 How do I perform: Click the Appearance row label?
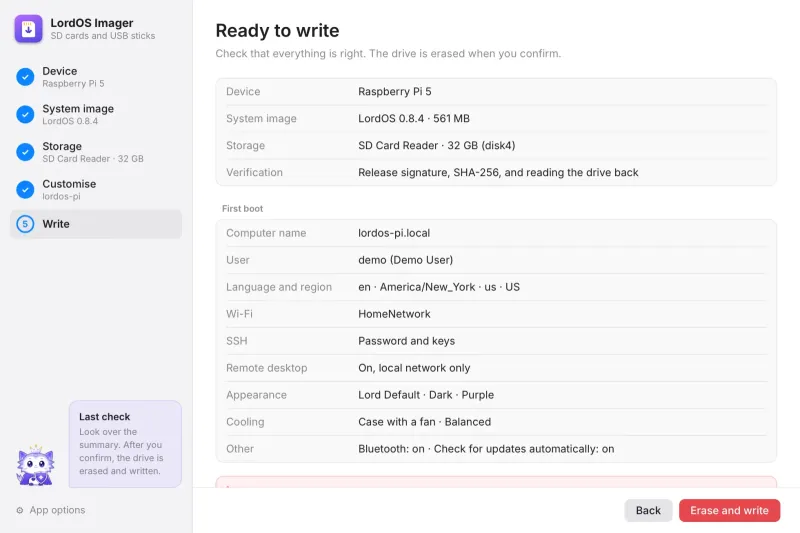(x=256, y=395)
